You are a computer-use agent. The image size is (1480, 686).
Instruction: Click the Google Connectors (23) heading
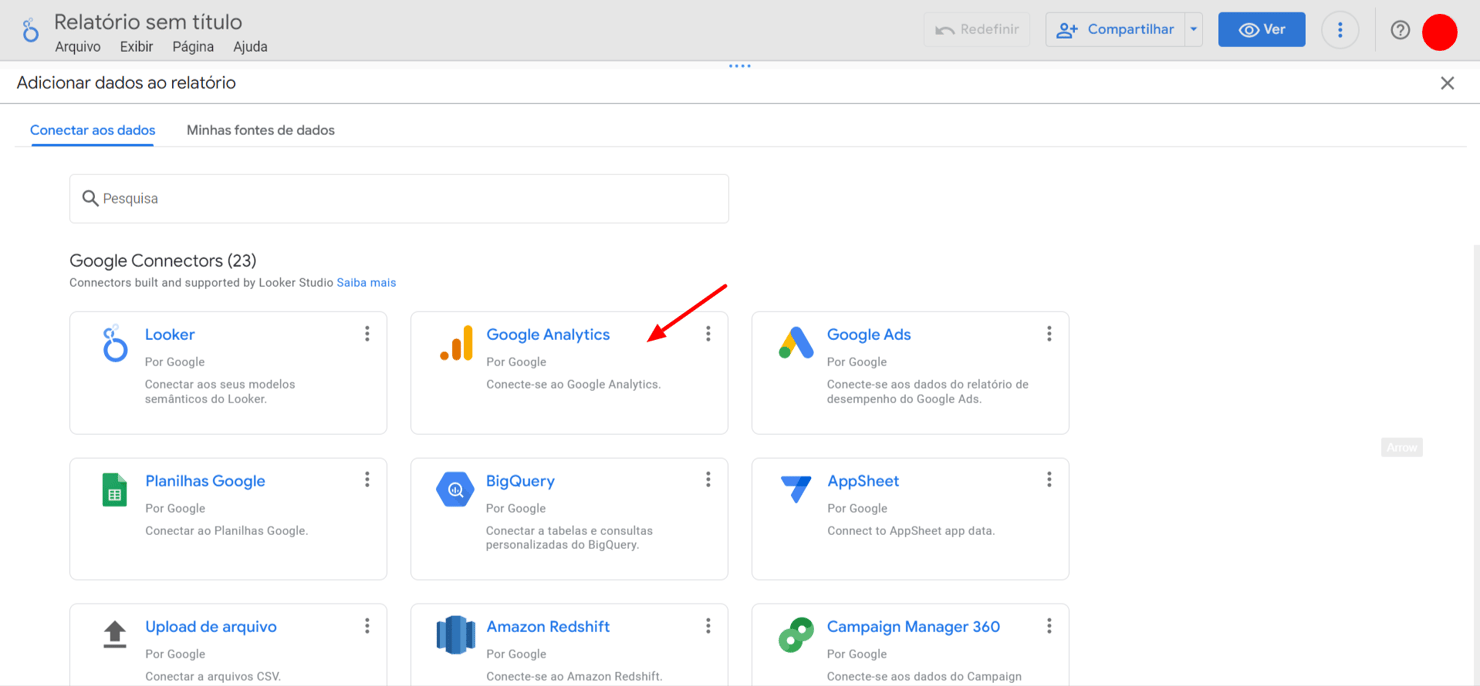[x=163, y=261]
